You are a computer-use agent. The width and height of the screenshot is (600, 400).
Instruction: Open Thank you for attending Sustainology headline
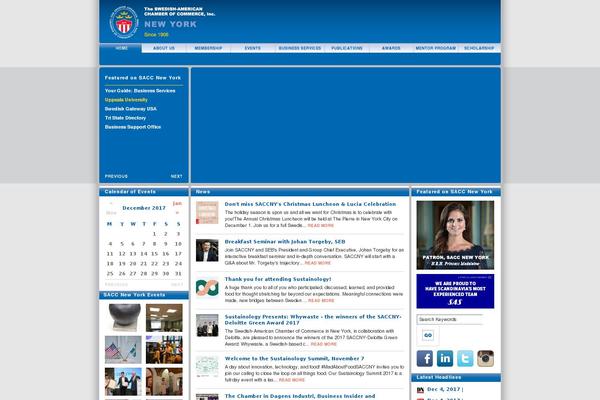(x=278, y=279)
